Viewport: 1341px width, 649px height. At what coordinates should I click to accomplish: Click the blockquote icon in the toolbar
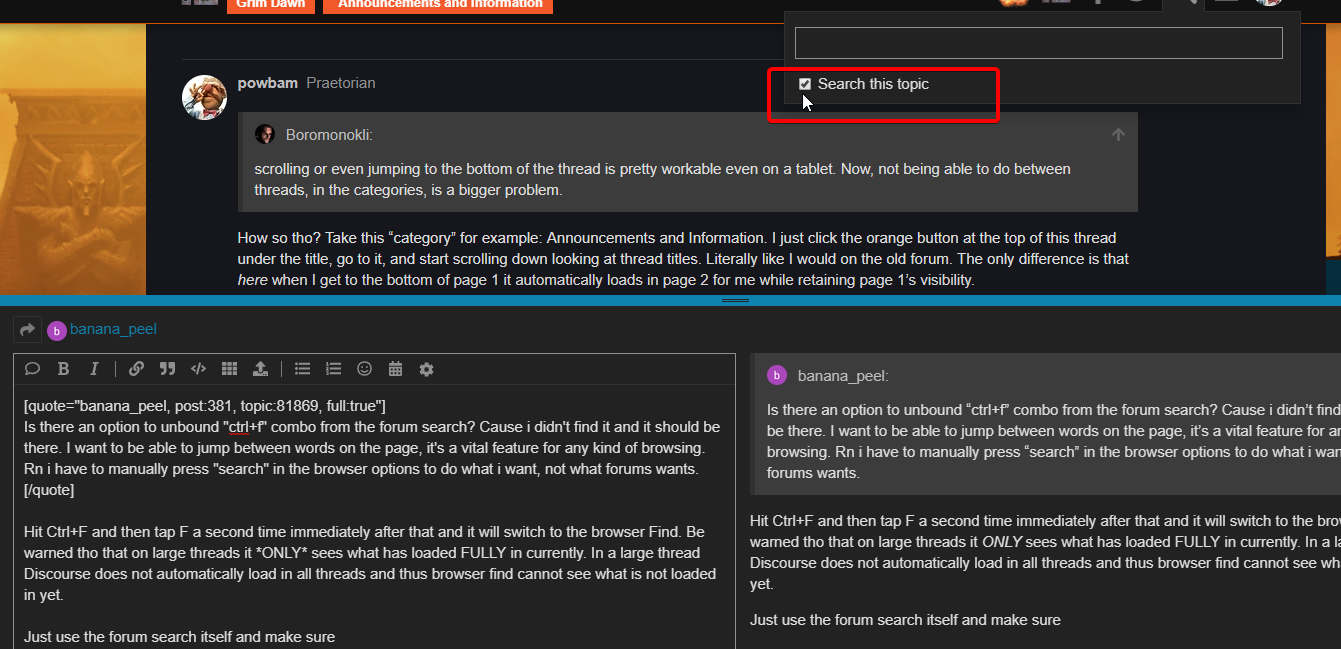coord(167,369)
